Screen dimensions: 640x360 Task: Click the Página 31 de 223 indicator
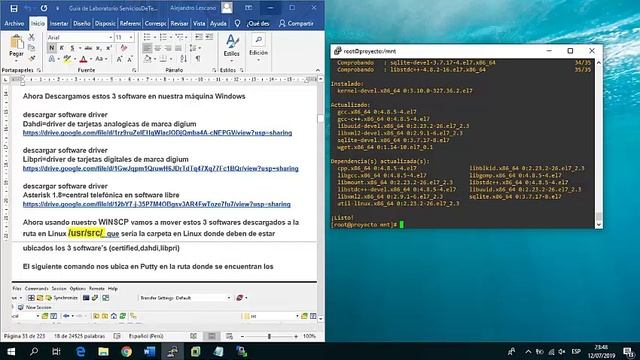[x=24, y=336]
